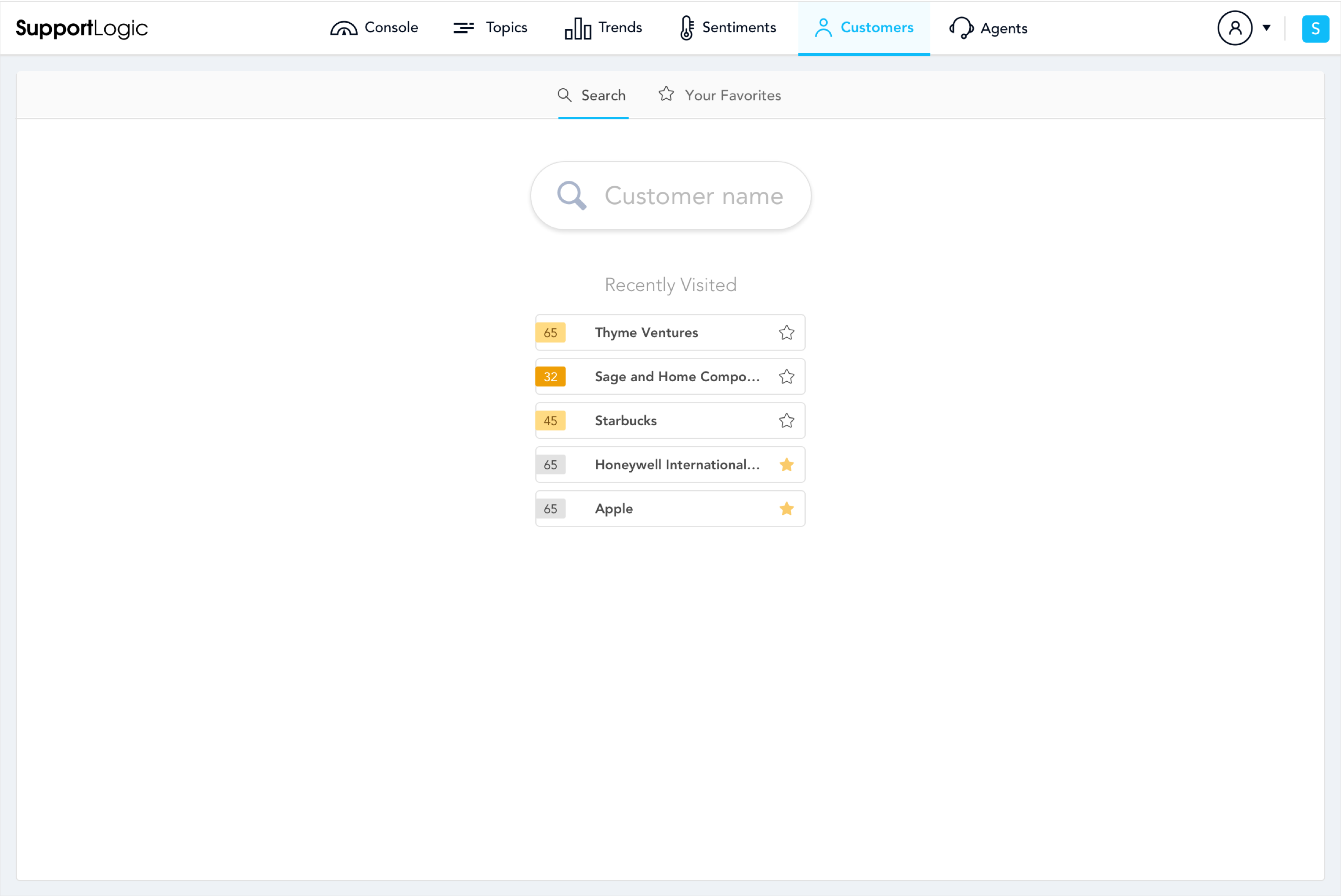Image resolution: width=1341 pixels, height=896 pixels.
Task: Favorite Thyme Ventures with its star
Action: pyautogui.click(x=786, y=332)
